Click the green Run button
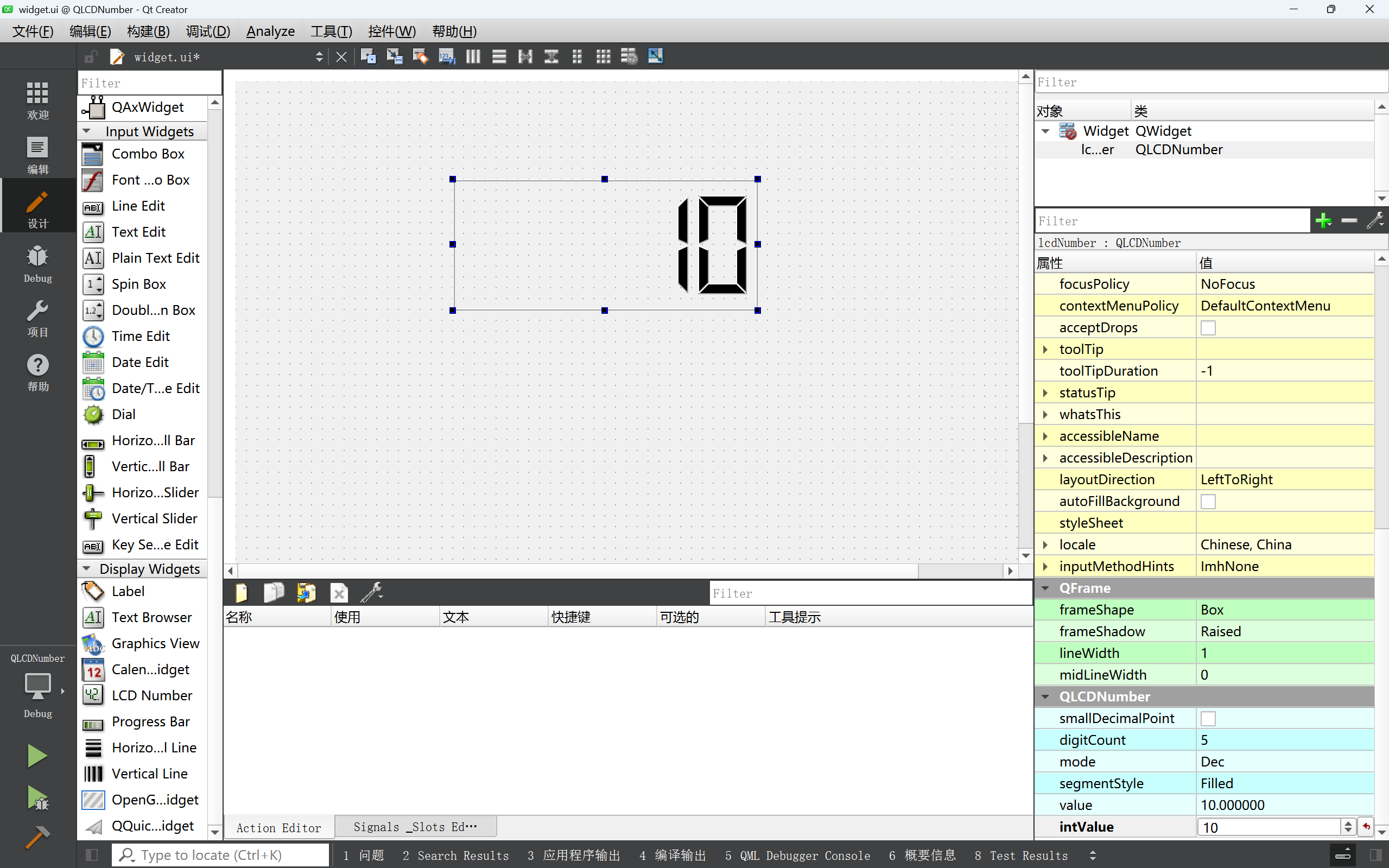This screenshot has height=868, width=1389. (37, 756)
